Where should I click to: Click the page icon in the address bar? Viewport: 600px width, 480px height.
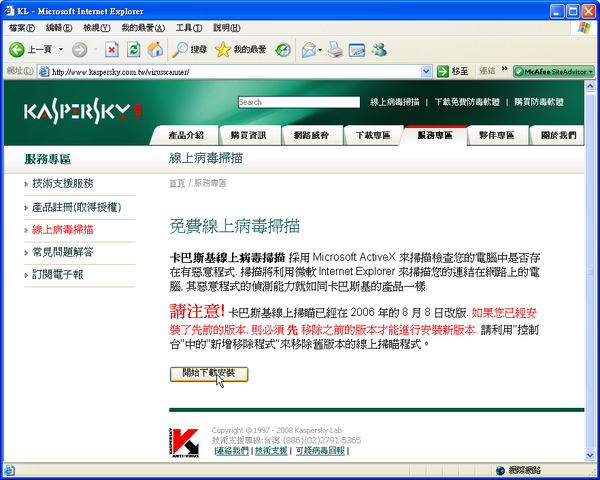[x=44, y=72]
